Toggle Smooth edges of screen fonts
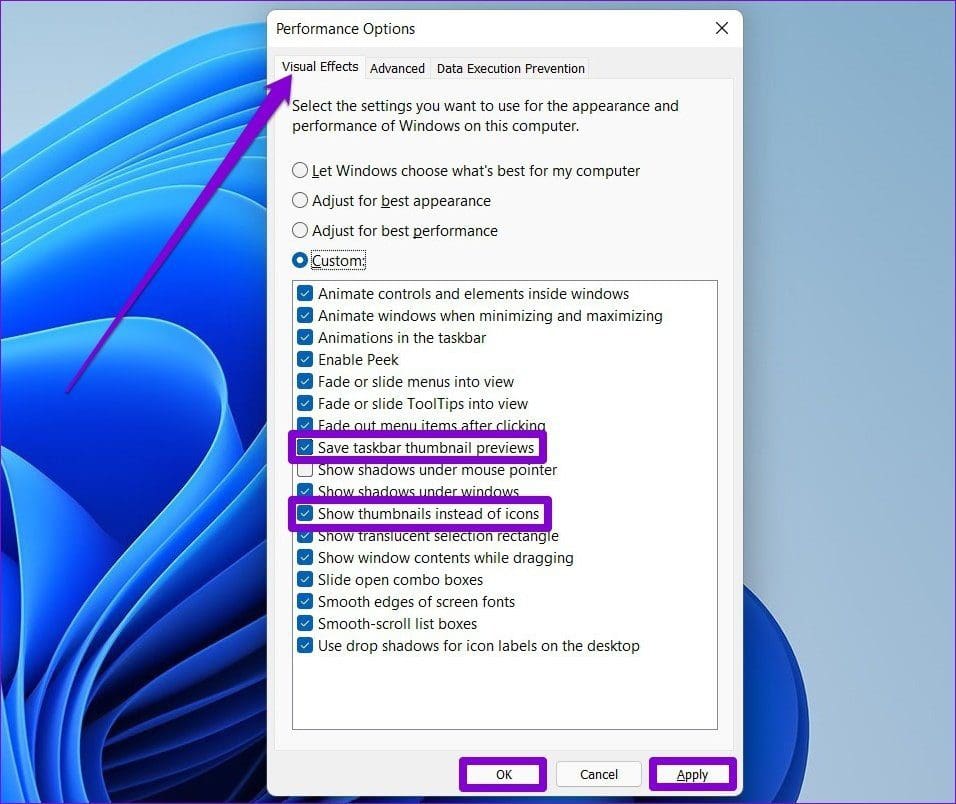 click(305, 602)
